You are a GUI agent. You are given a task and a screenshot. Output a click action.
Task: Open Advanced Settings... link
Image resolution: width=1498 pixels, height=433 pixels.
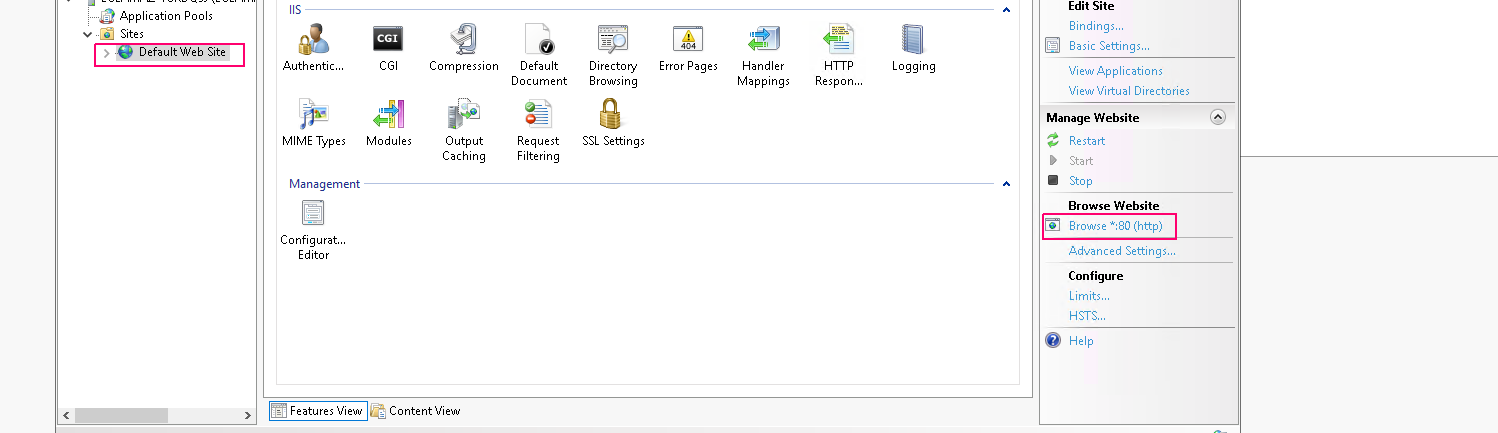1122,251
